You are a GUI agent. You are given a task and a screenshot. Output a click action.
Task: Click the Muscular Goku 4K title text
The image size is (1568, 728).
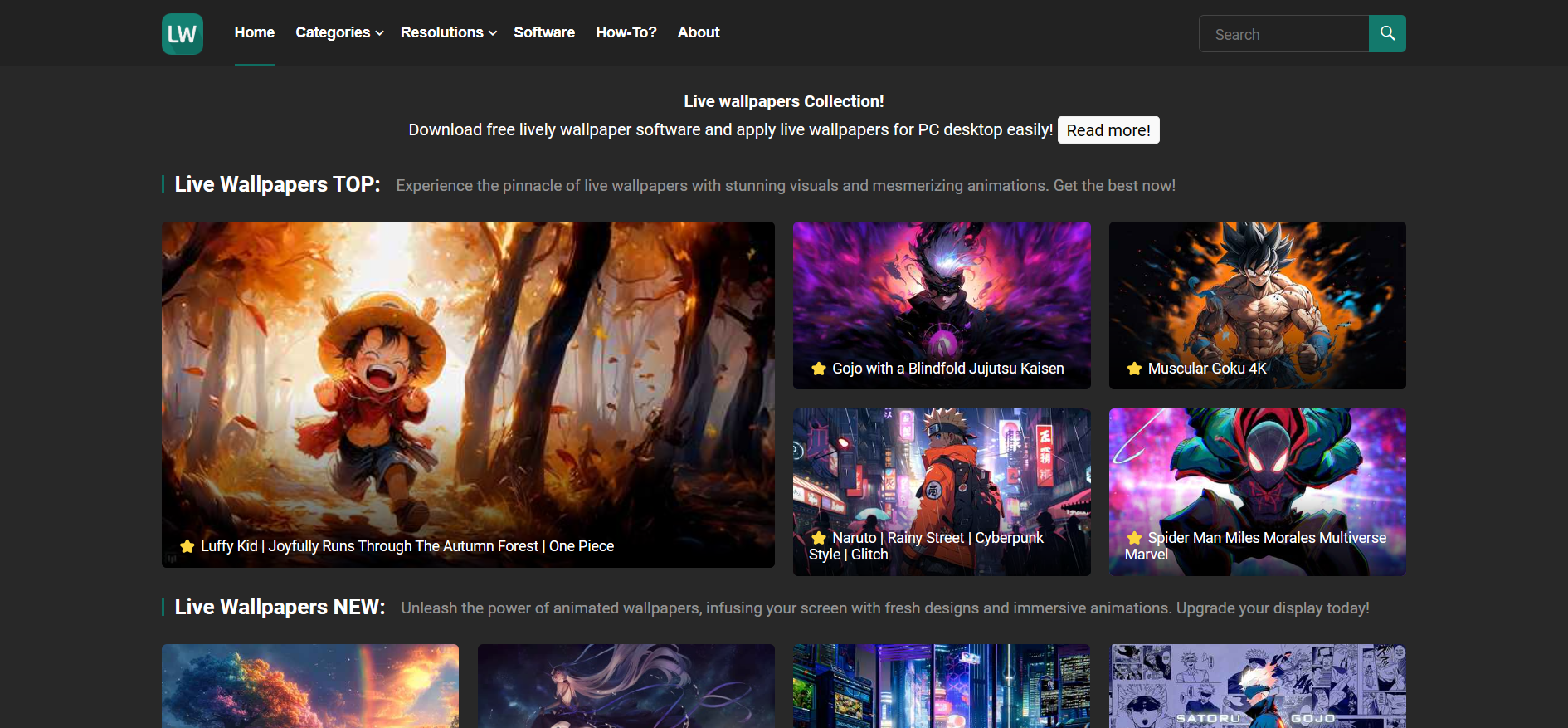coord(1207,369)
